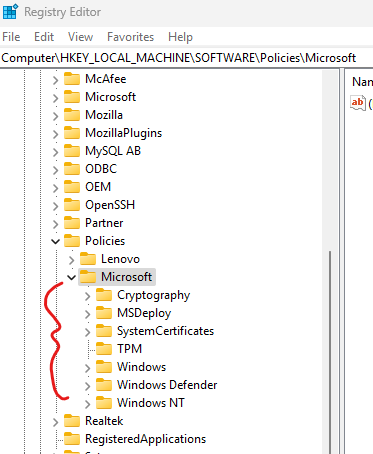
Task: Expand the McAfee key
Action: (x=55, y=80)
